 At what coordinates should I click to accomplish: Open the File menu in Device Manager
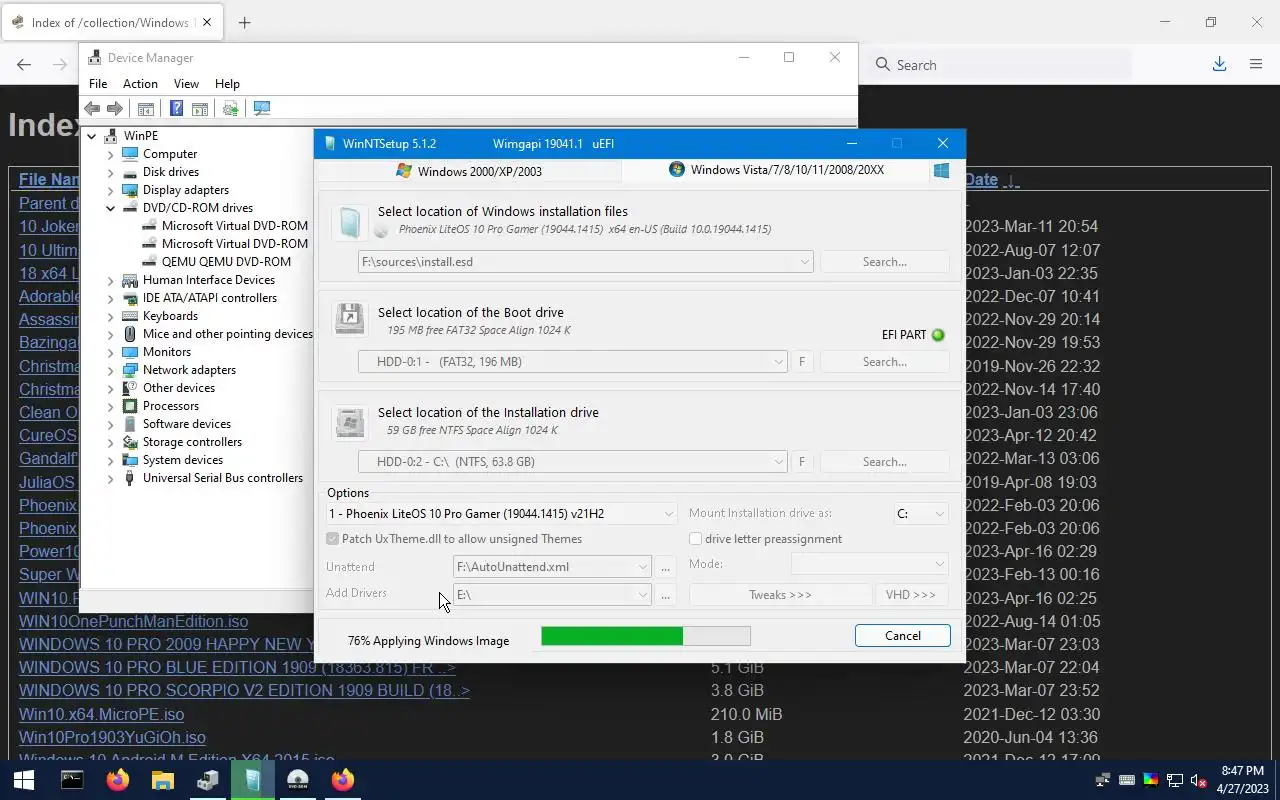click(98, 84)
